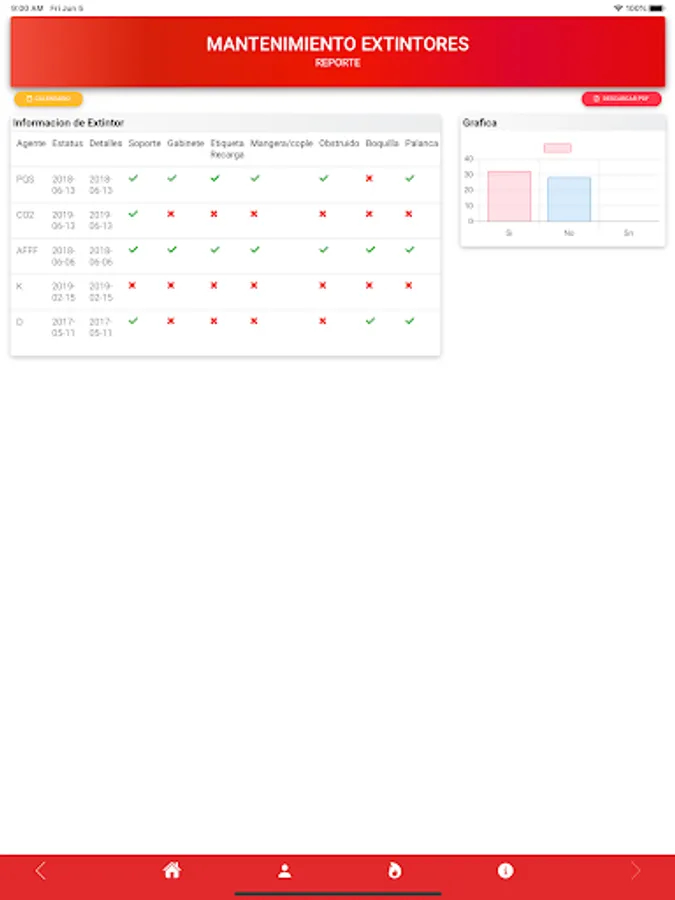
Task: Click the Palanca column header
Action: pos(421,143)
